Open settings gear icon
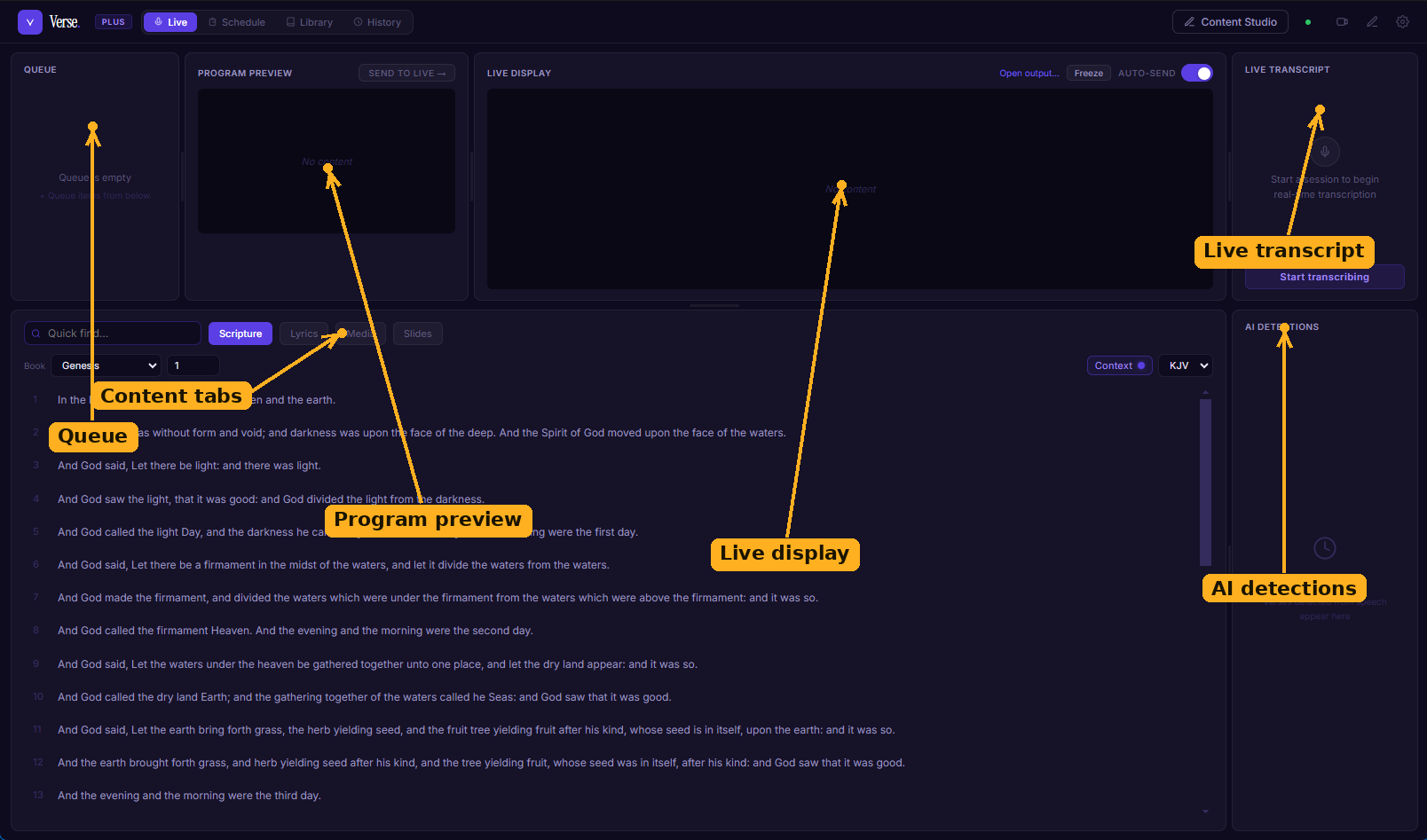The image size is (1427, 840). 1402,22
